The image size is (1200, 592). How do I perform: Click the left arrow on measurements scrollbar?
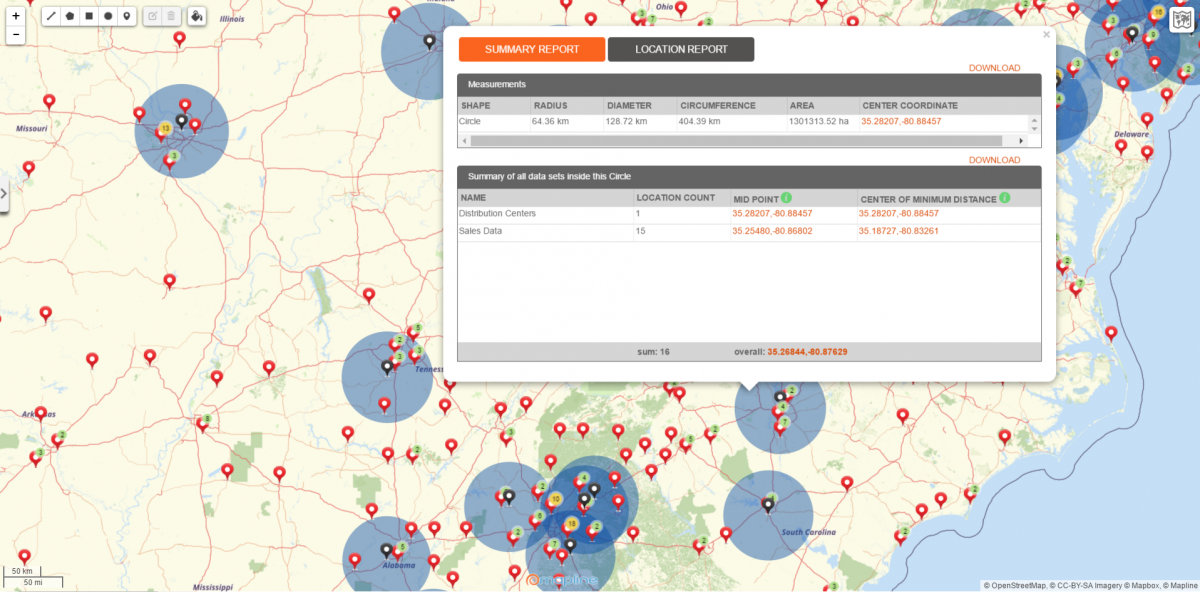pos(463,140)
